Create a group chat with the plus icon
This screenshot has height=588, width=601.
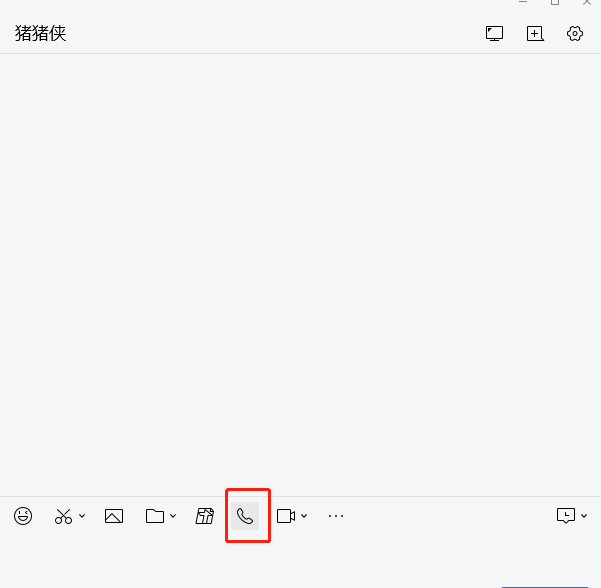pos(535,34)
